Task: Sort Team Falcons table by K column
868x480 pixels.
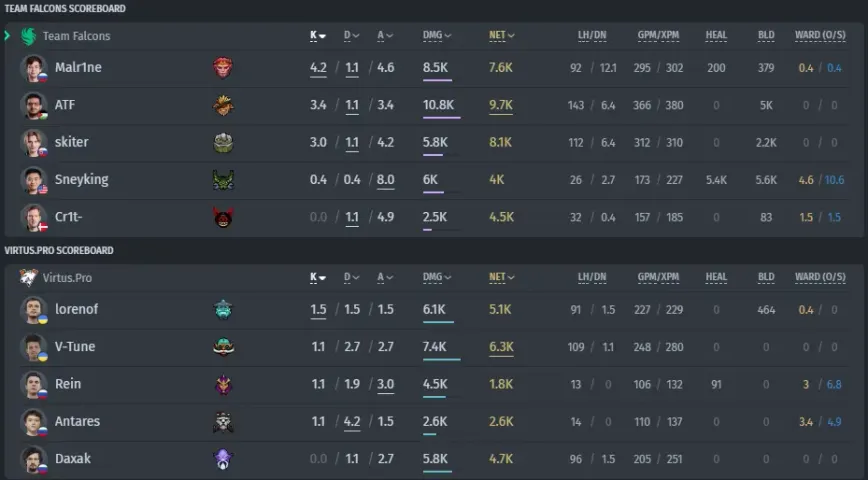Action: tap(318, 35)
